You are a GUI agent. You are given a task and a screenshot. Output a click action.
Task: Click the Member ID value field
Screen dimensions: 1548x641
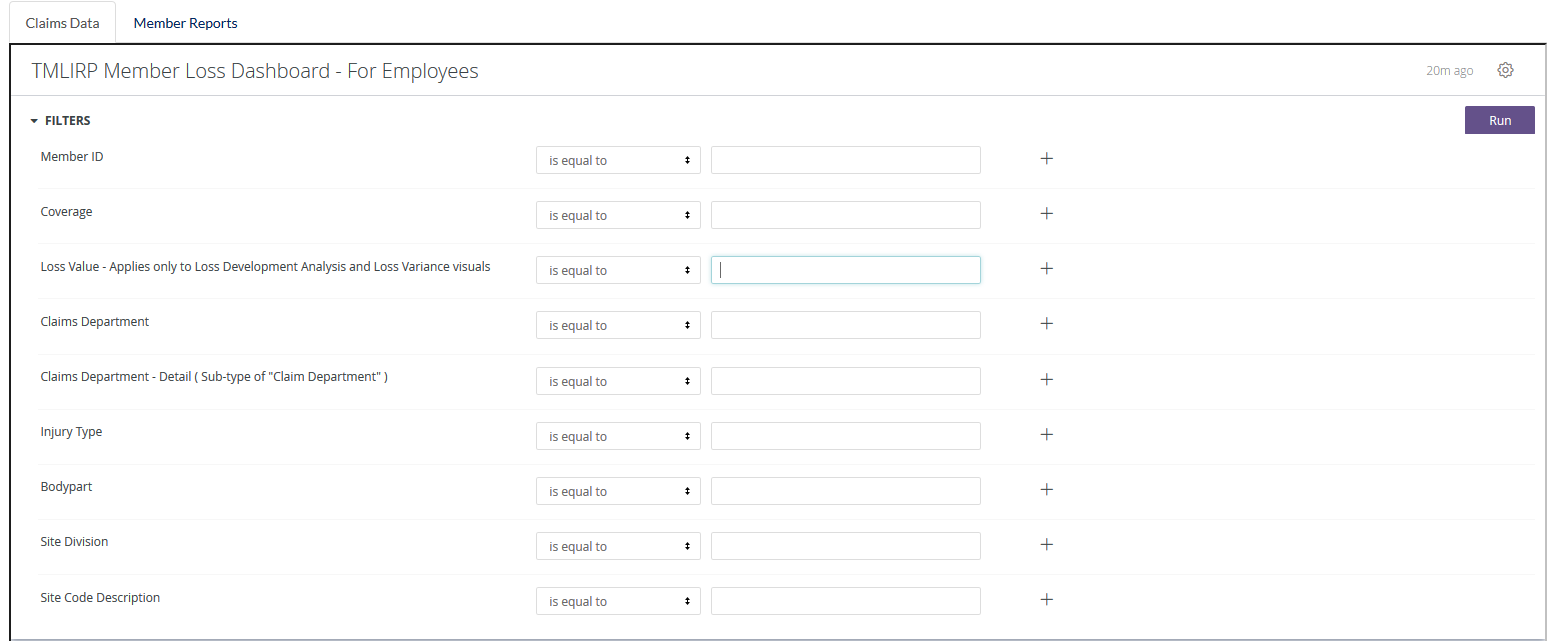click(845, 160)
